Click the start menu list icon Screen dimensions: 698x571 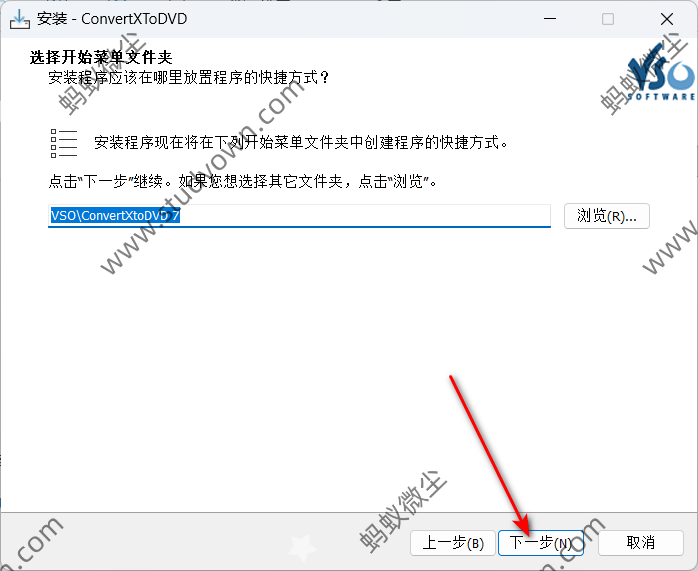(x=64, y=143)
